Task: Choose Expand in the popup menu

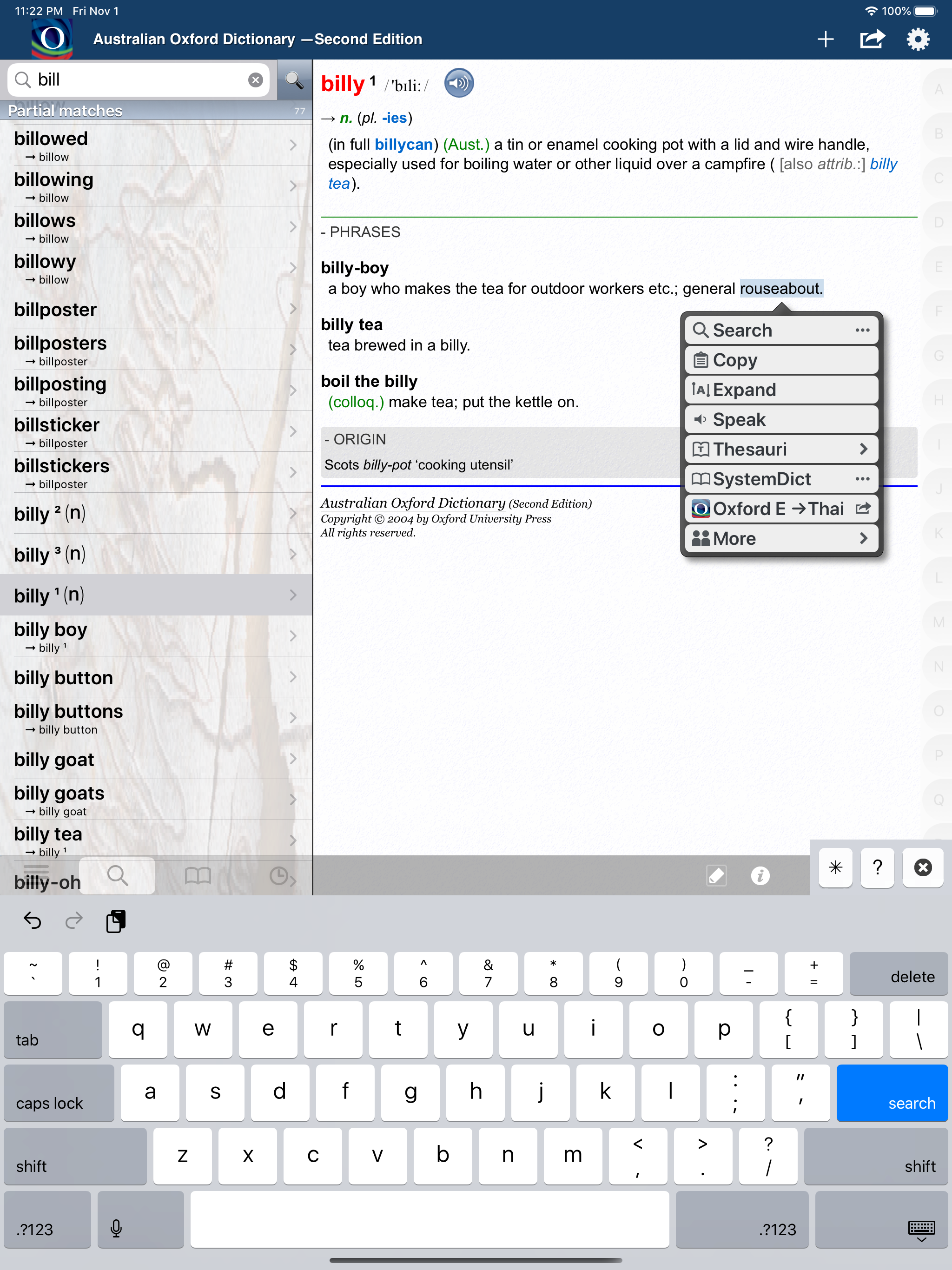Action: [x=781, y=390]
